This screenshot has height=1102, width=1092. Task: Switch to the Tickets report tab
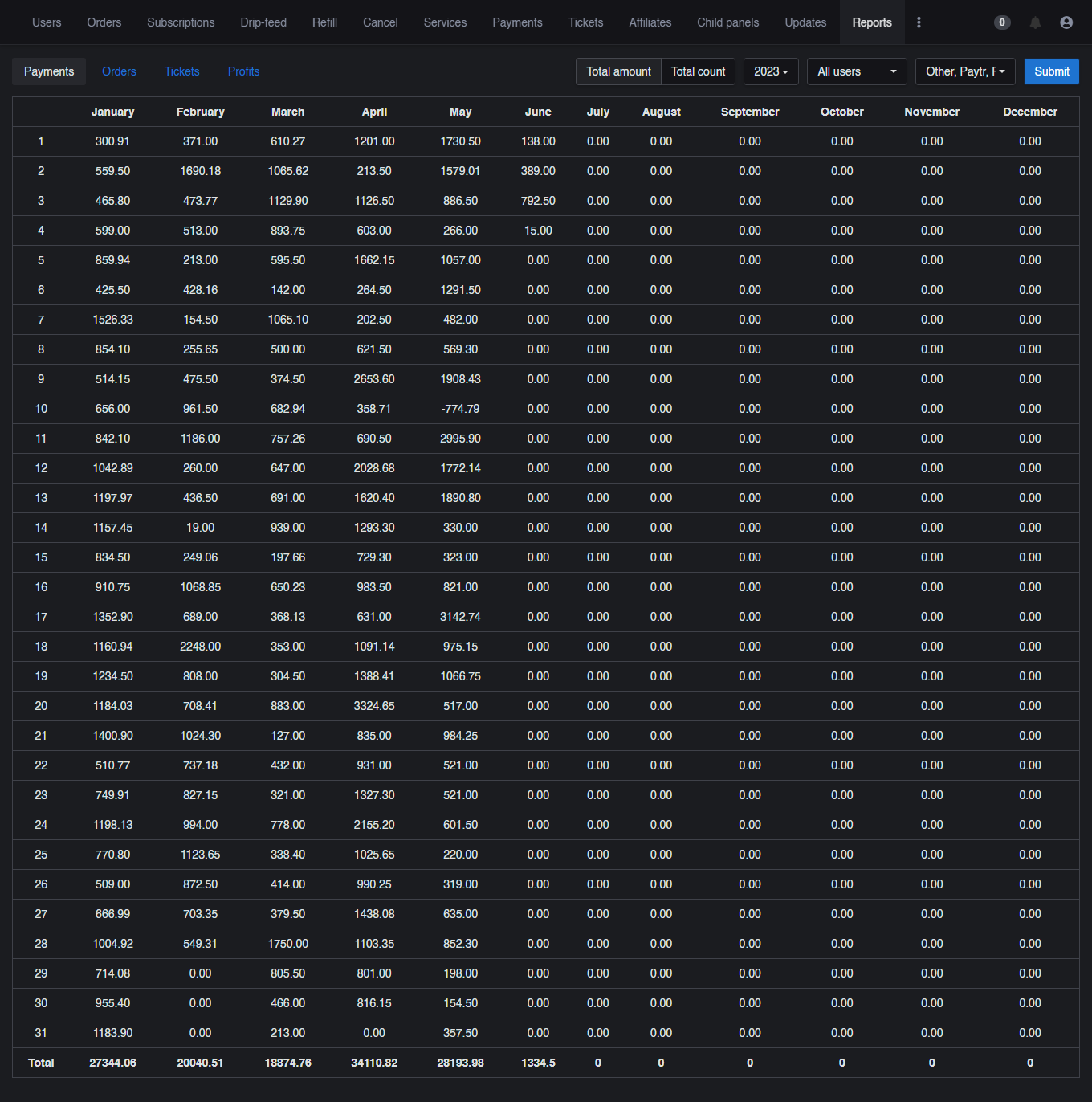[181, 71]
